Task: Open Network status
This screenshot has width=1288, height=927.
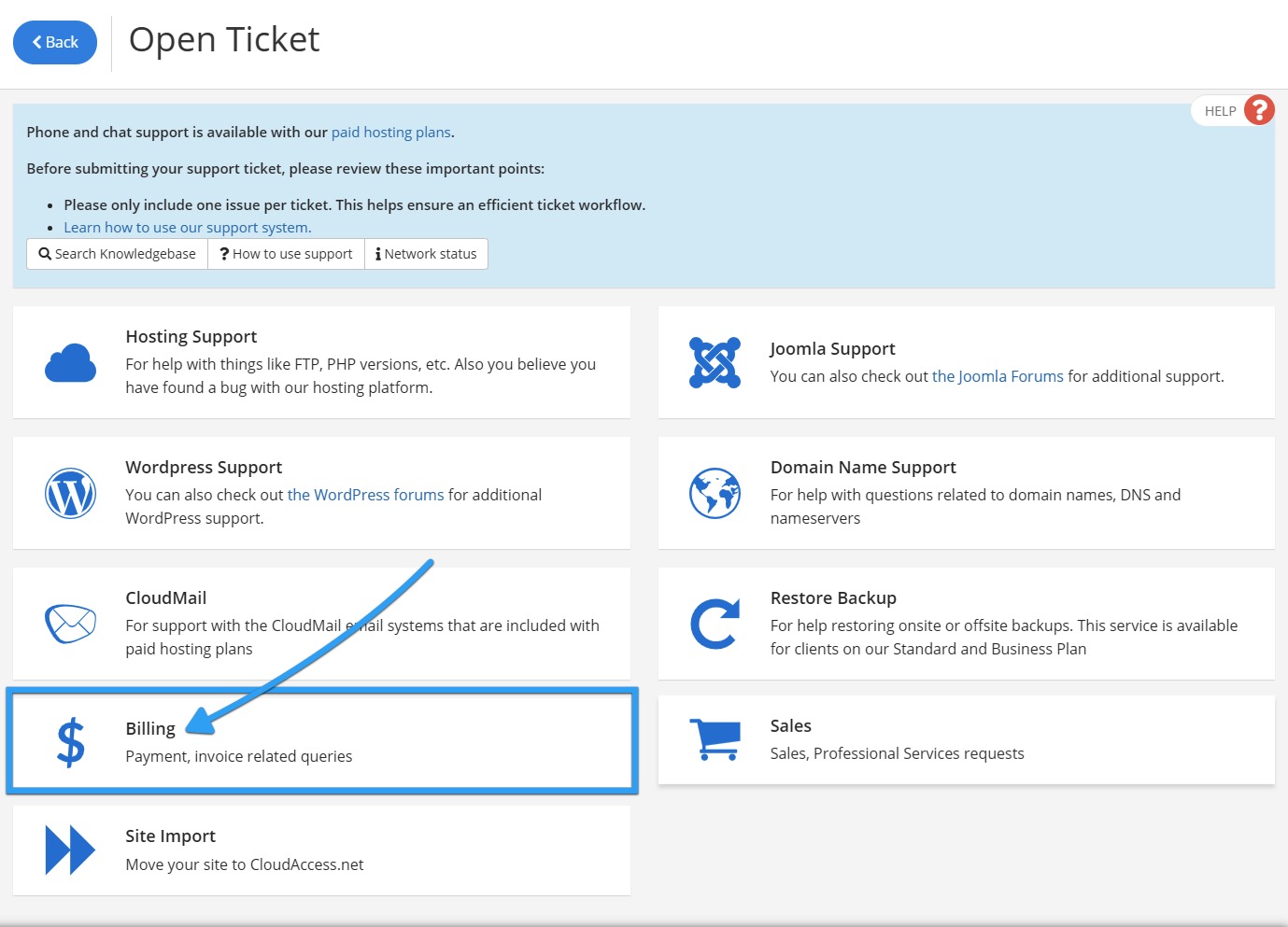Action: click(x=426, y=253)
